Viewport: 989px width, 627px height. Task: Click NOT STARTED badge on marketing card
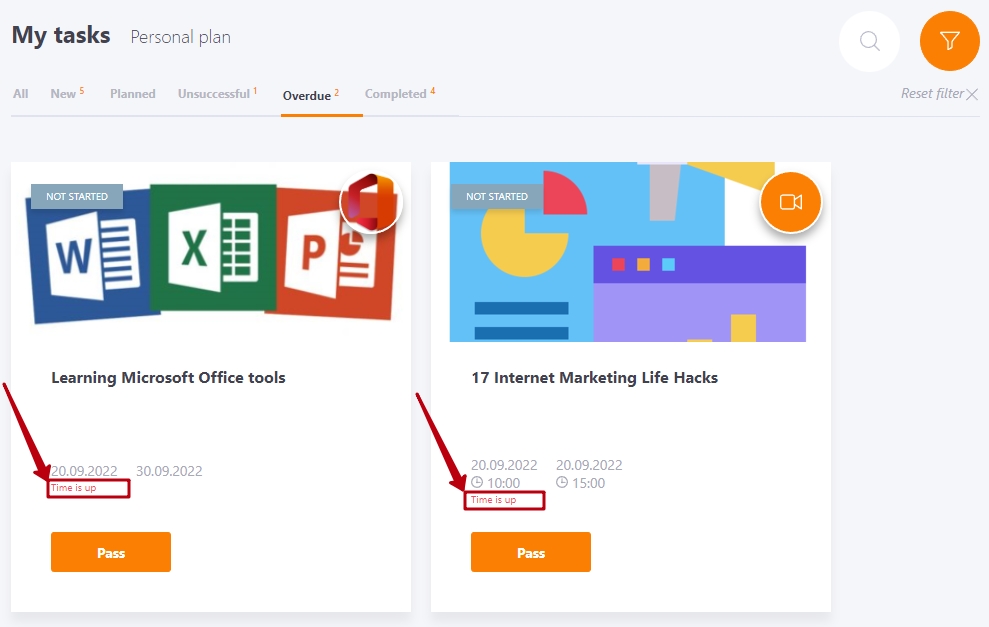pyautogui.click(x=496, y=196)
